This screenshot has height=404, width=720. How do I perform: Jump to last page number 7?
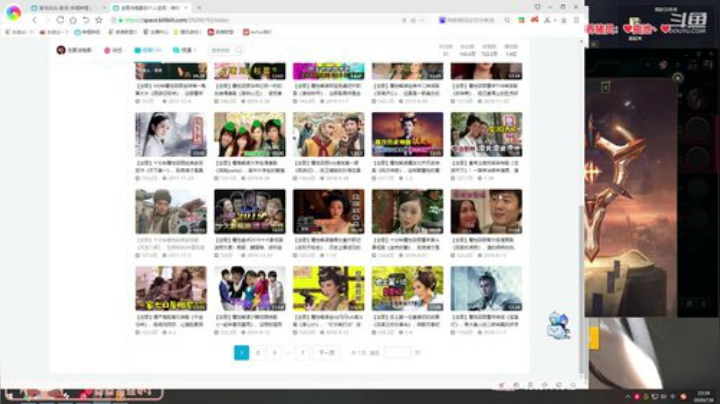[x=302, y=353]
